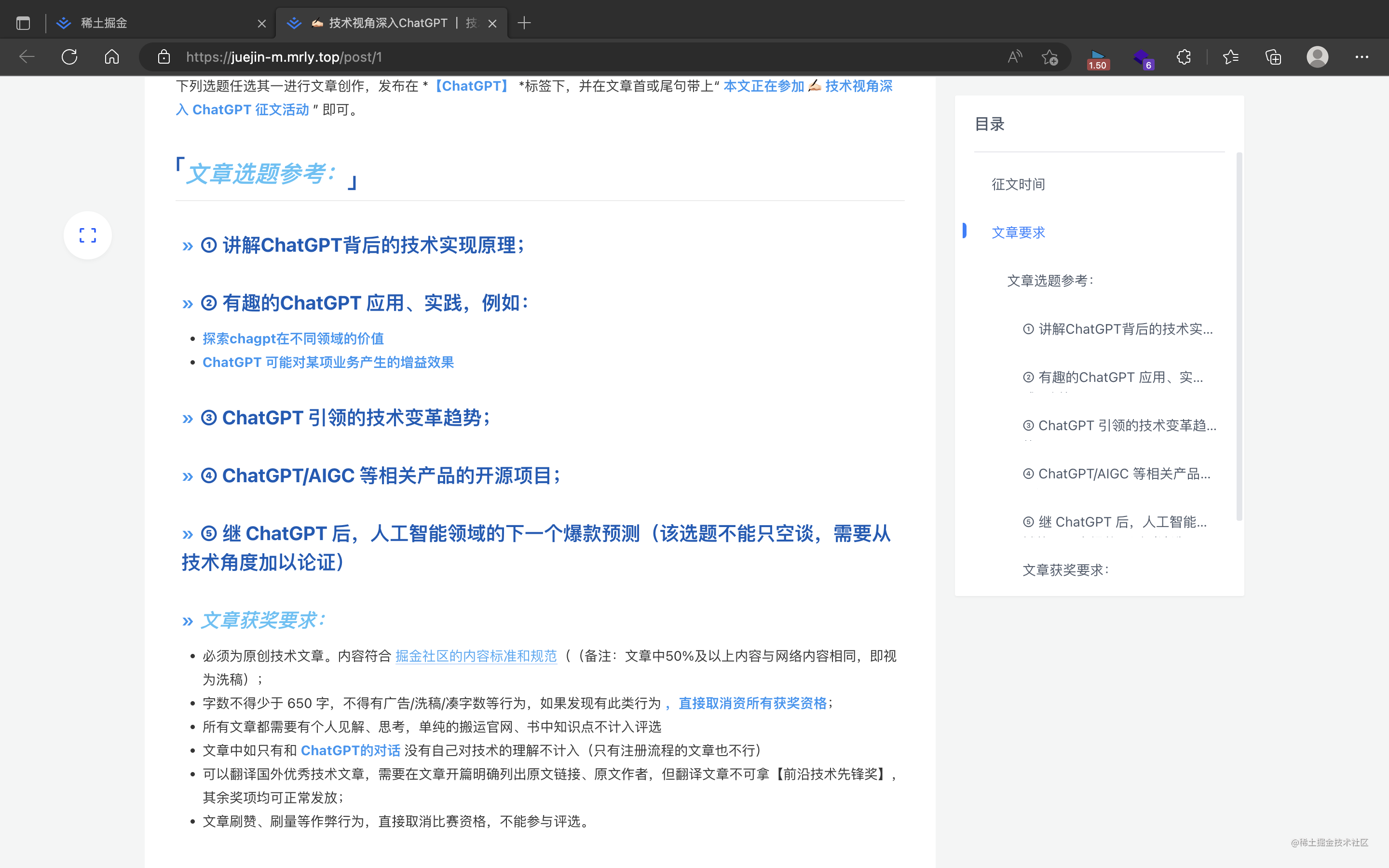This screenshot has height=868, width=1389.
Task: Open 掘金社区的内容标准和规范 link
Action: (476, 656)
